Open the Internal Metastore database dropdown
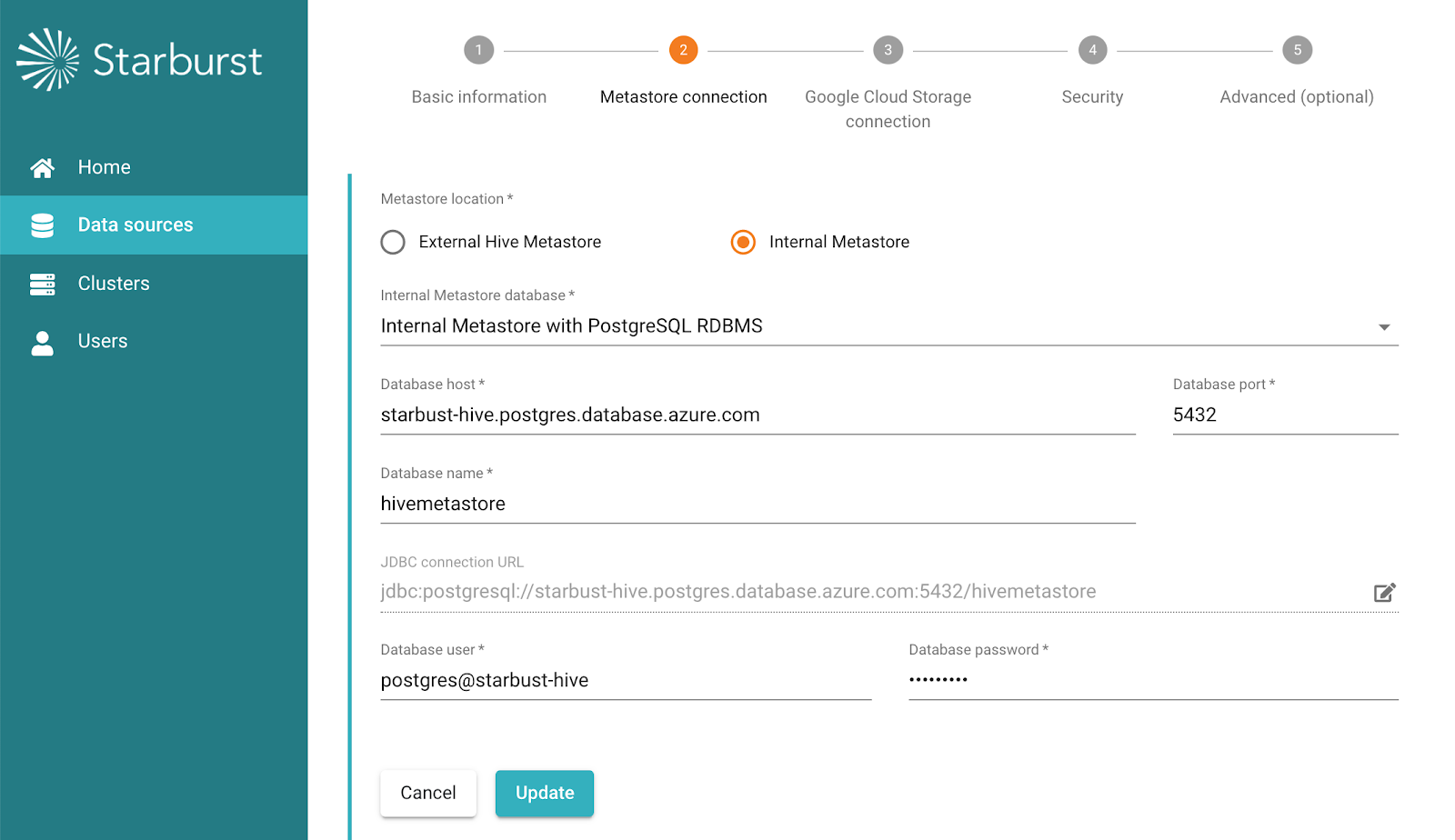 [1384, 325]
